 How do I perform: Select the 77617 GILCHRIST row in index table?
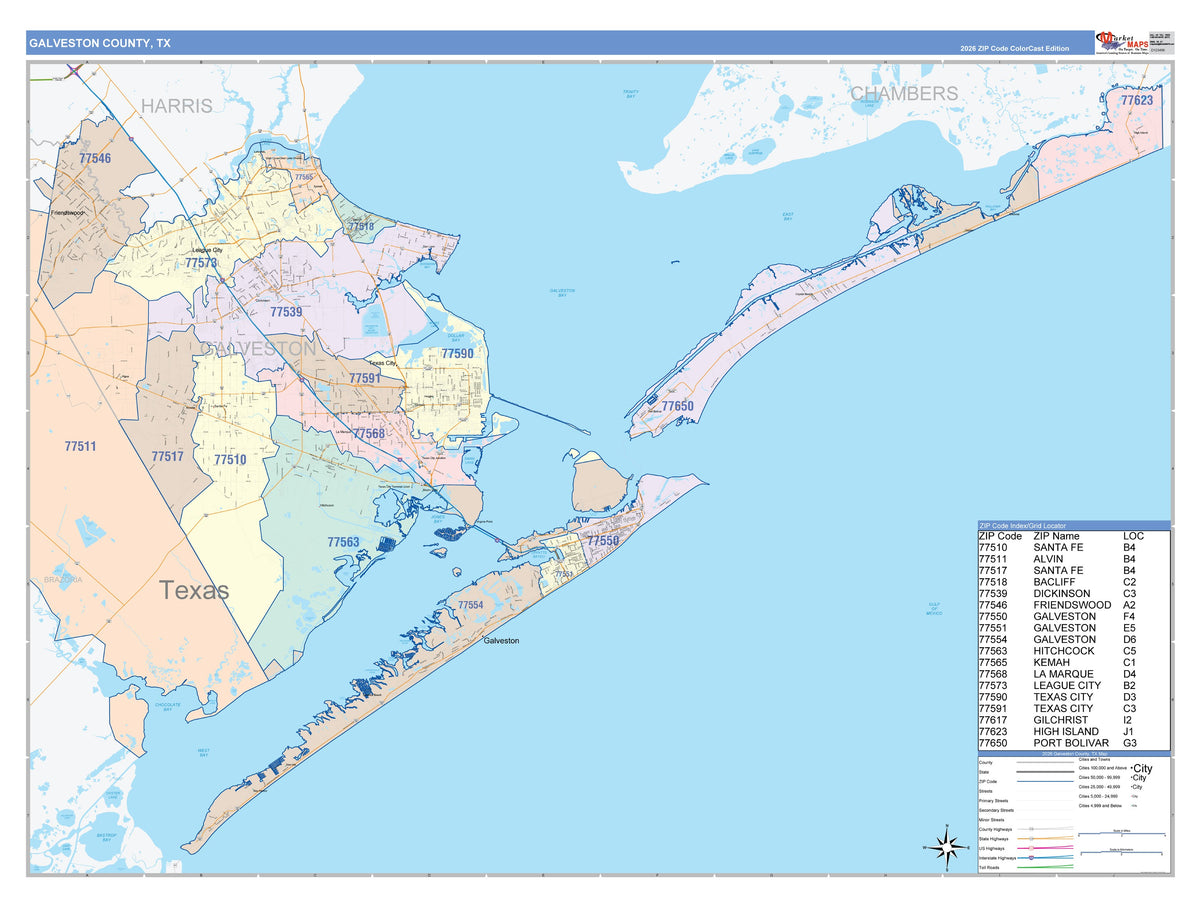(x=1073, y=720)
